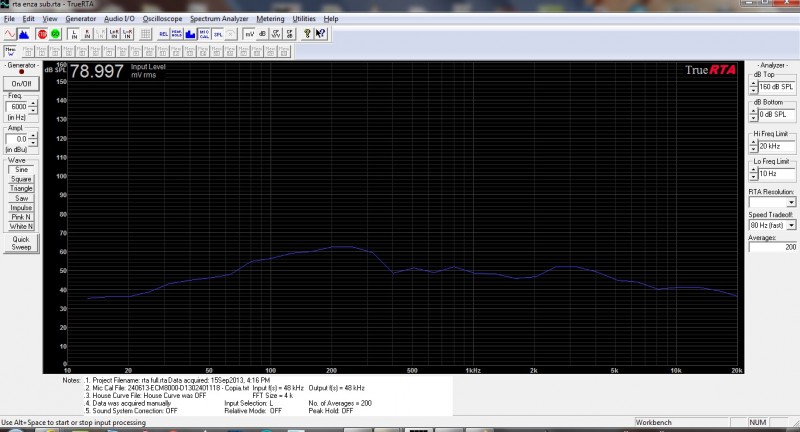800x432 pixels.
Task: Select the L+R IN input toolbar icon
Action: pyautogui.click(x=114, y=34)
